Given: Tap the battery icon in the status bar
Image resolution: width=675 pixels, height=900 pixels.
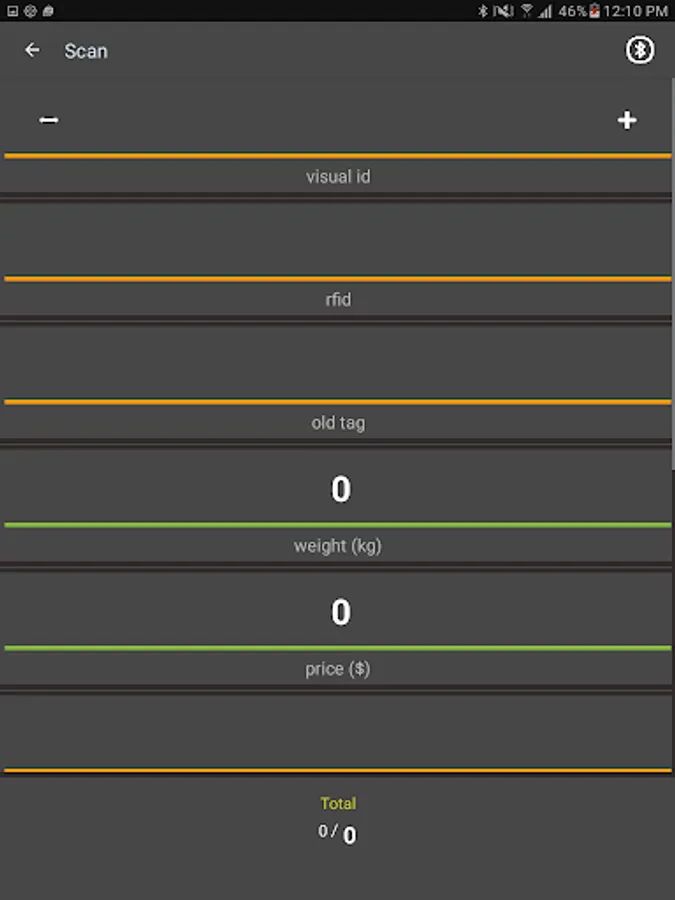Looking at the screenshot, I should click(x=594, y=11).
